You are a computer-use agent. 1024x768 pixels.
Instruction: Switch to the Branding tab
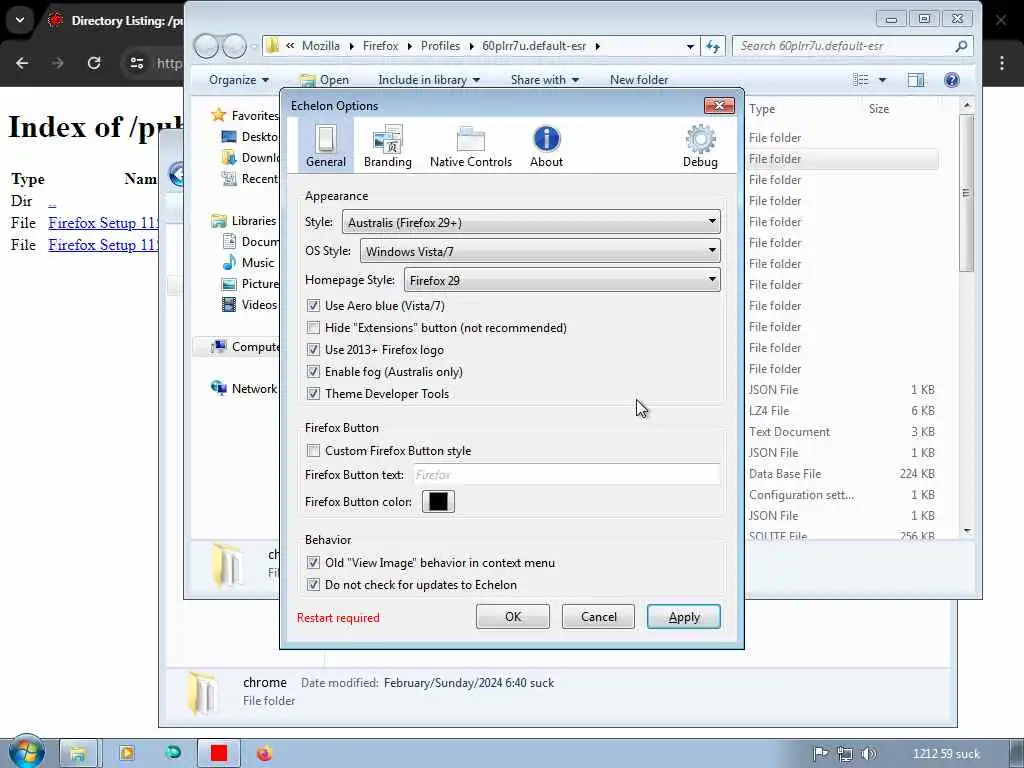point(387,146)
